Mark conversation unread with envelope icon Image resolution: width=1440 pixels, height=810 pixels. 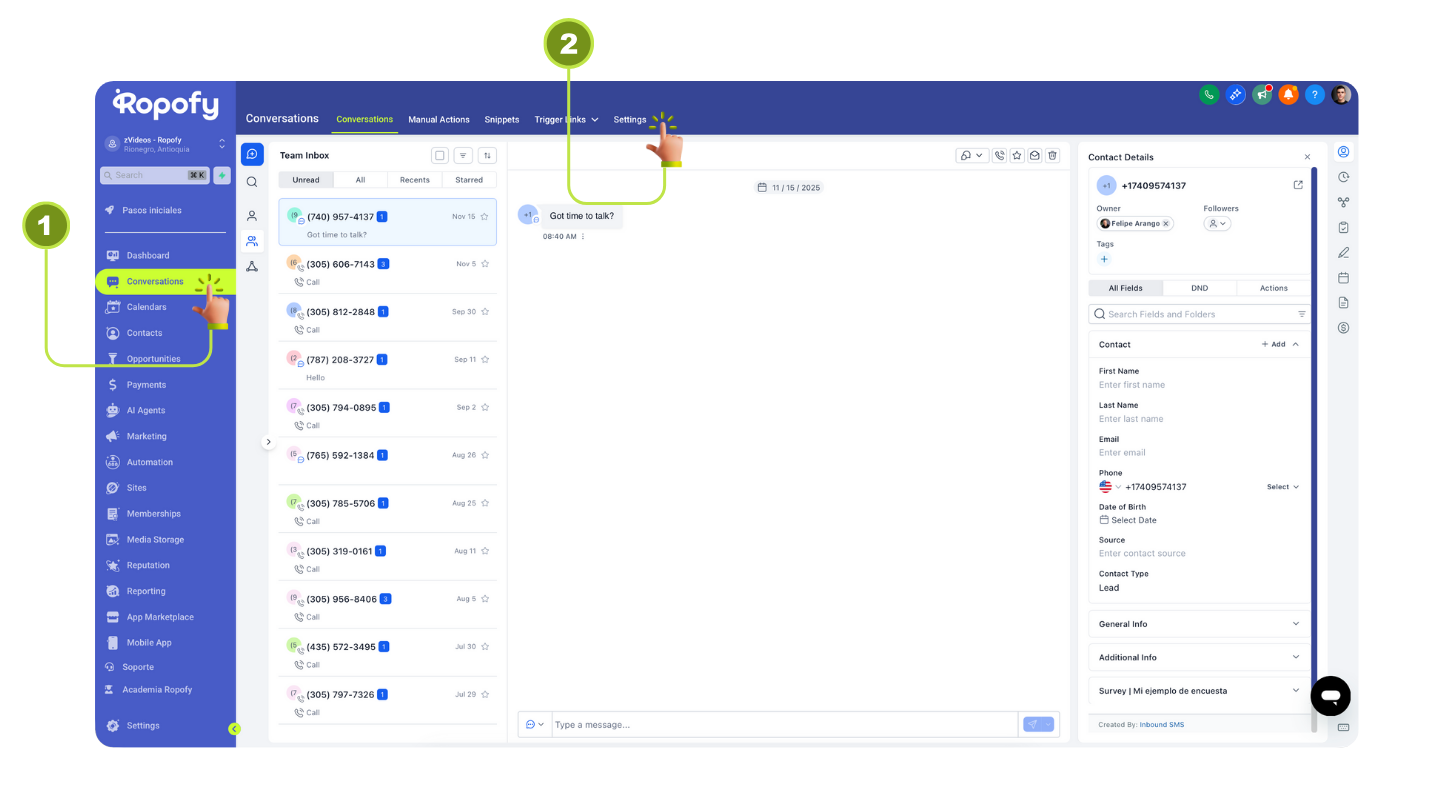[x=1035, y=156]
